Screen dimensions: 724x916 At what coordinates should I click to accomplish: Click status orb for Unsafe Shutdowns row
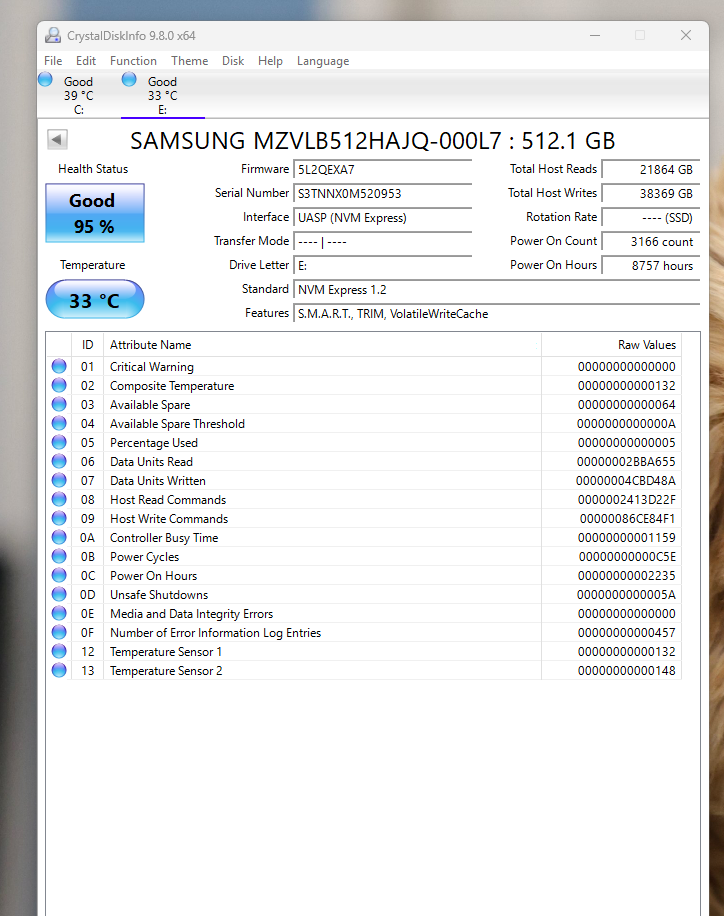[x=59, y=594]
